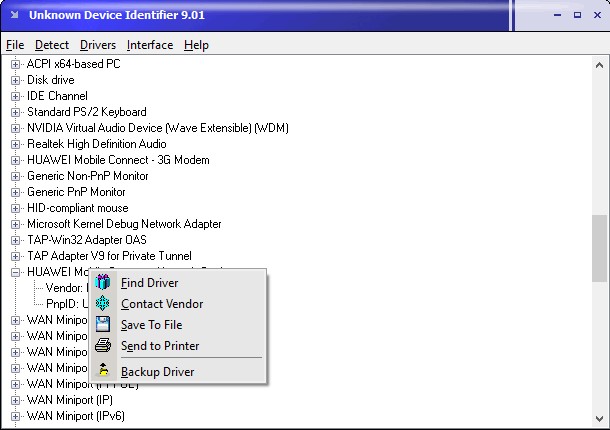This screenshot has height=430, width=610.
Task: Expand WAN Miniport (IP) node
Action: point(15,400)
